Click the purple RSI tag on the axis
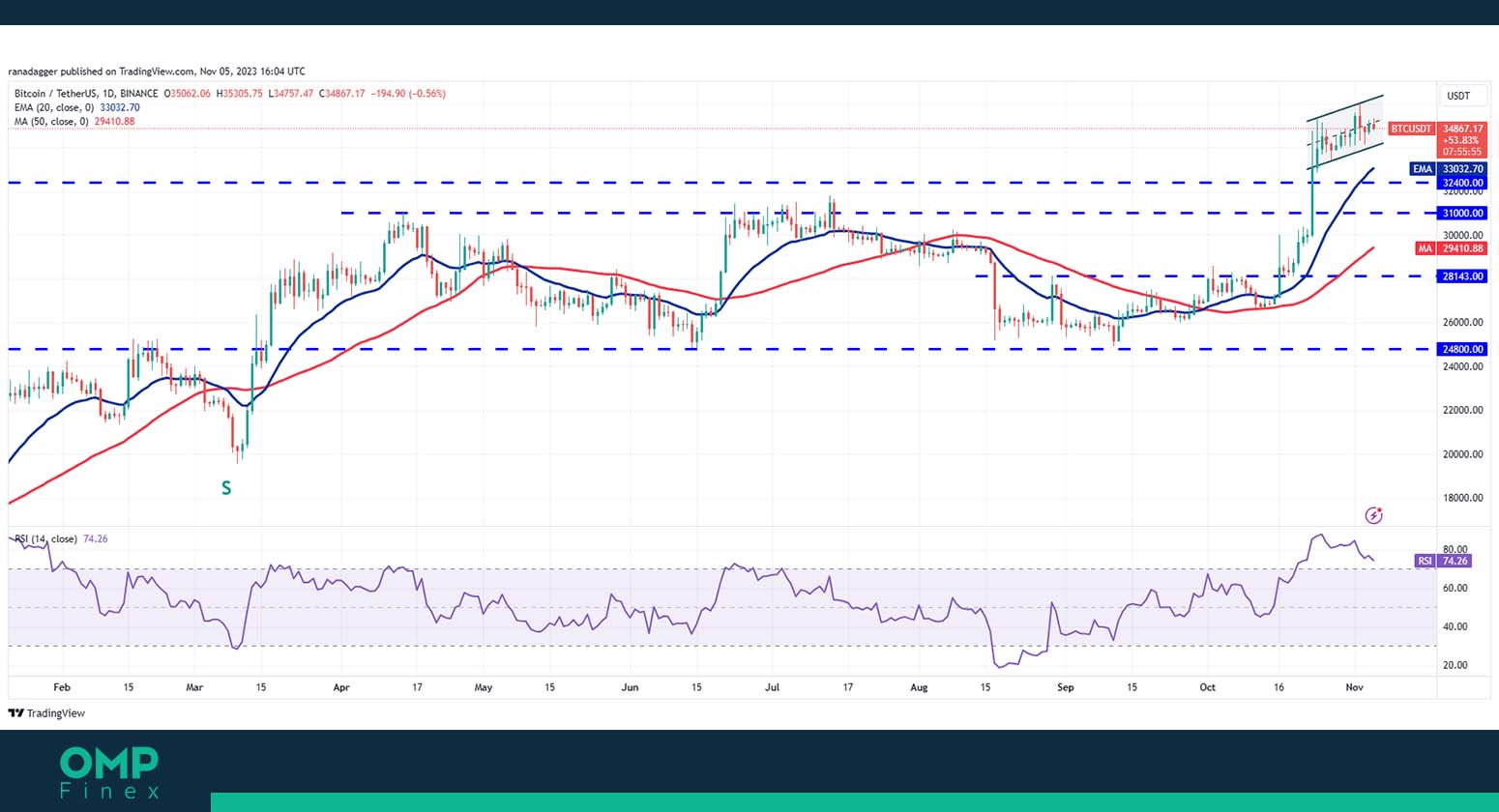 coord(1425,561)
